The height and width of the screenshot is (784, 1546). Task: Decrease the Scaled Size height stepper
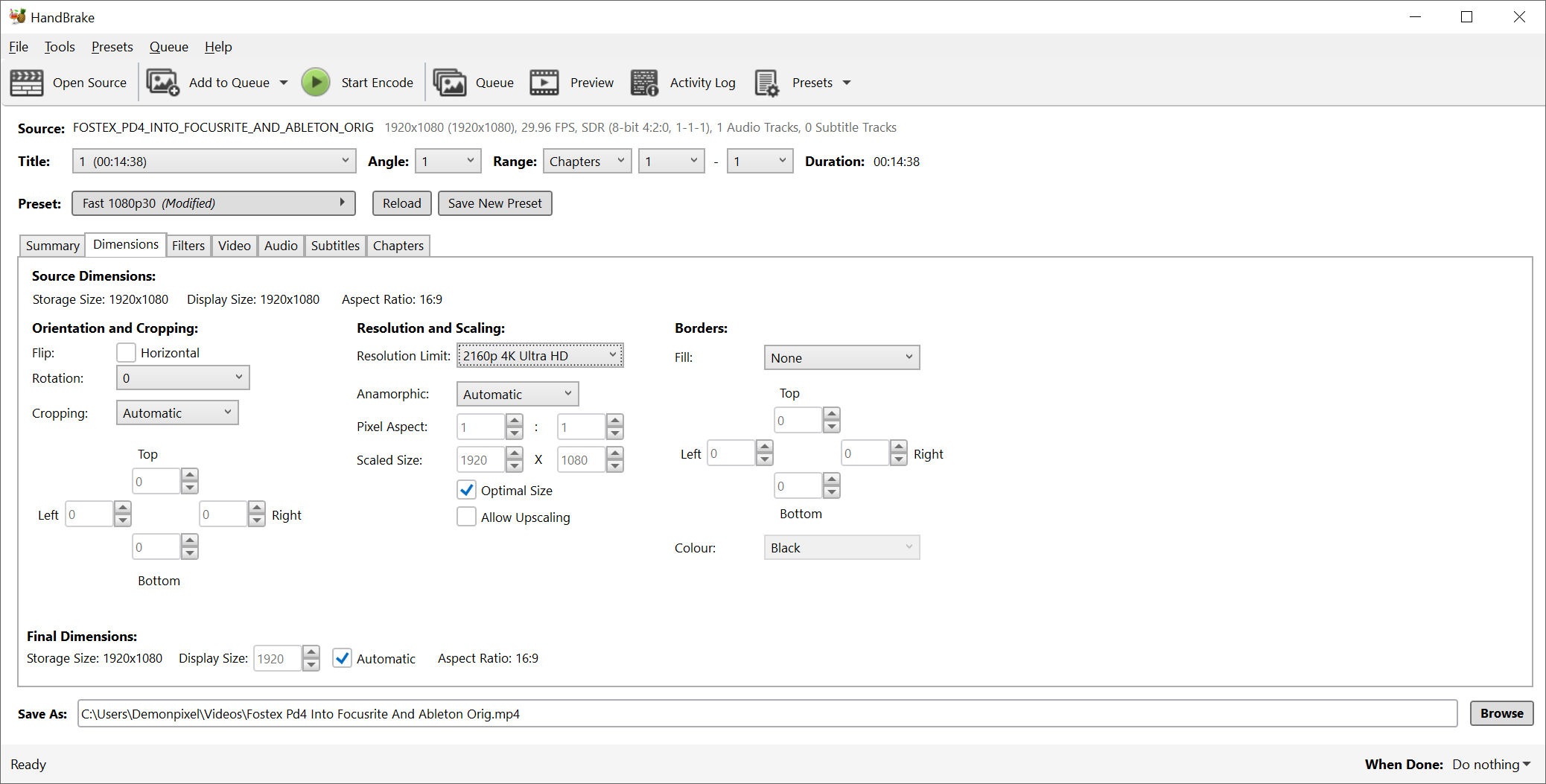click(615, 466)
